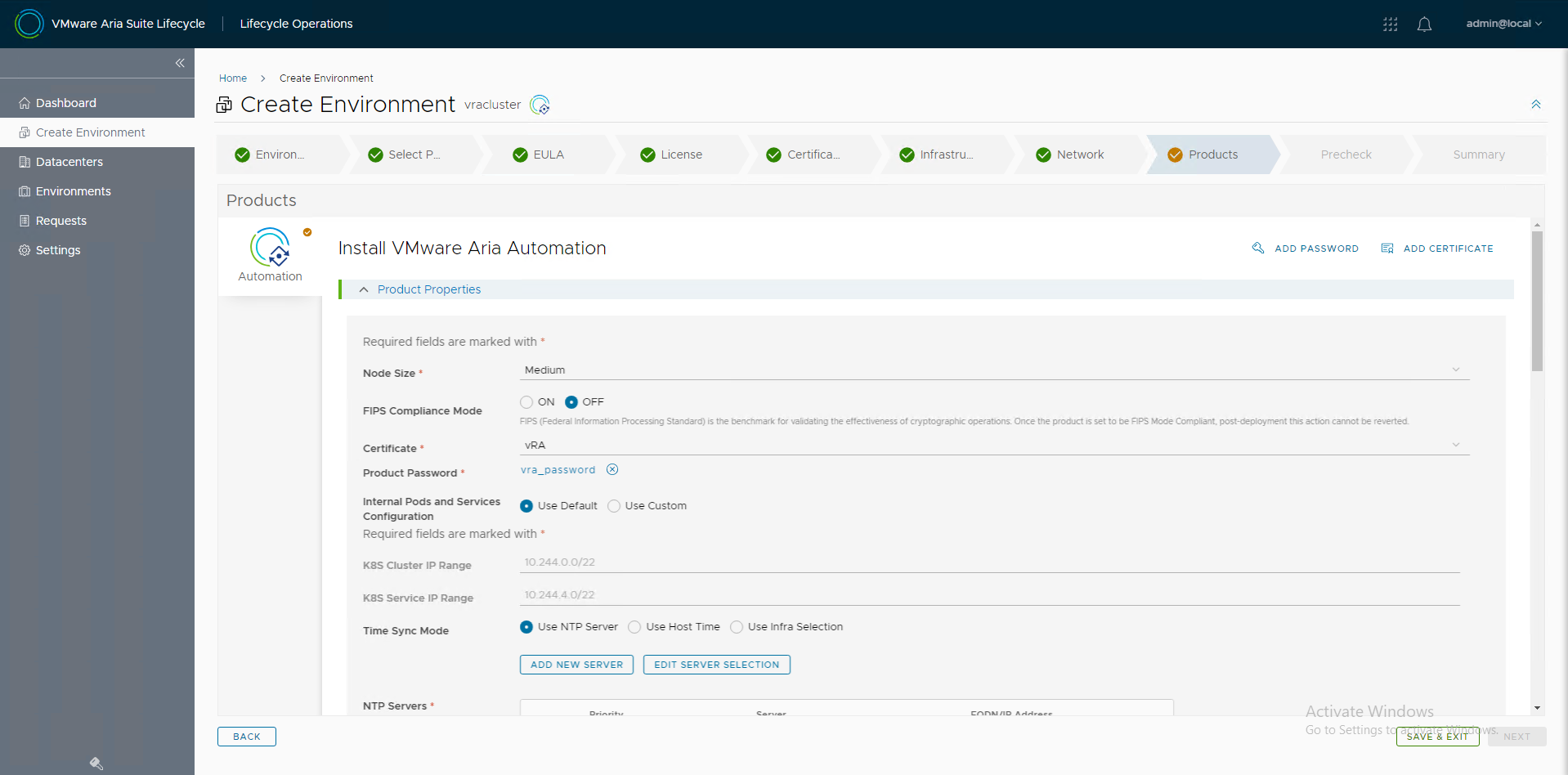Click the K8S Cluster IP Range field
1568x775 pixels.
[x=990, y=562]
